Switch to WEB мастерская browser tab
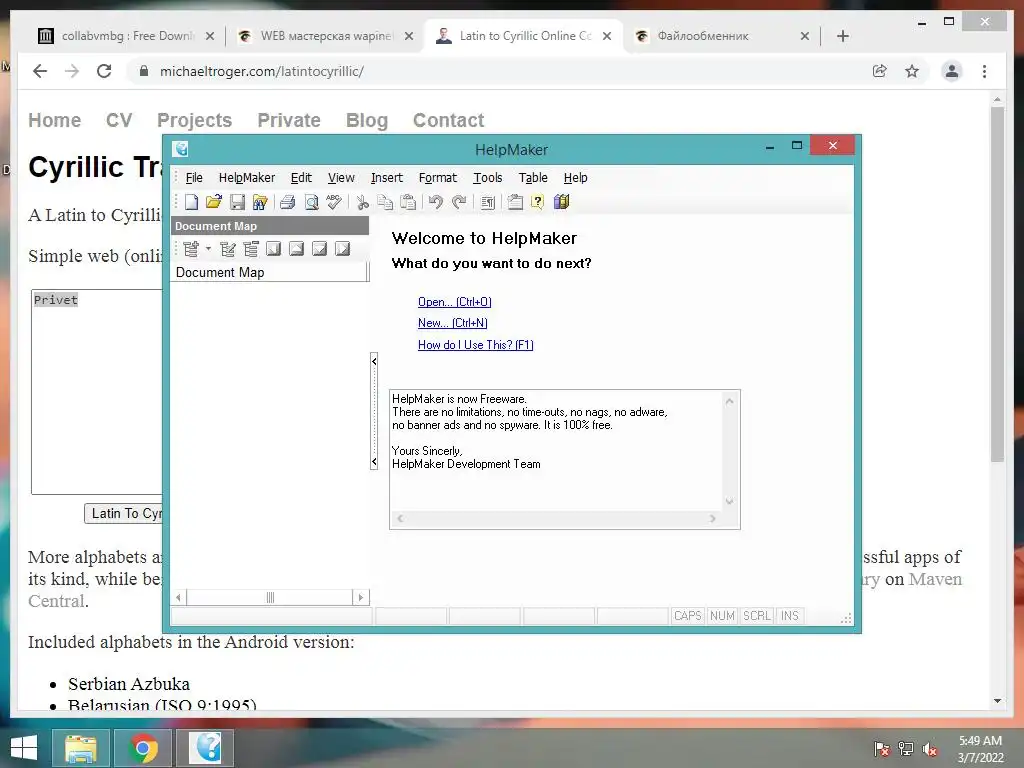Screen dimensions: 1024x768 click(x=325, y=36)
